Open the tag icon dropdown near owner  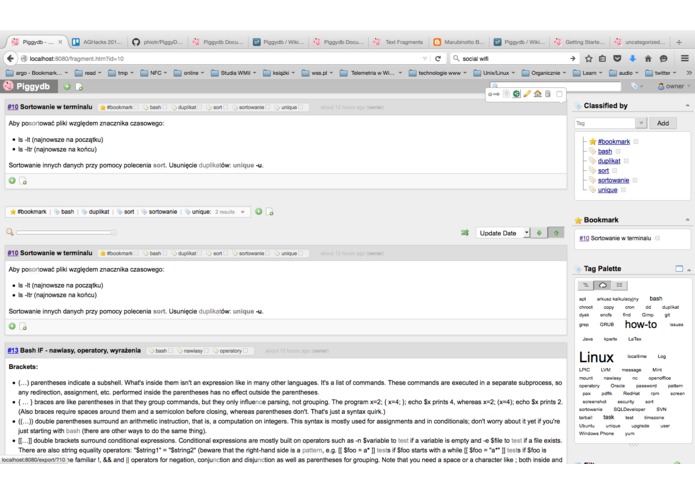click(637, 86)
